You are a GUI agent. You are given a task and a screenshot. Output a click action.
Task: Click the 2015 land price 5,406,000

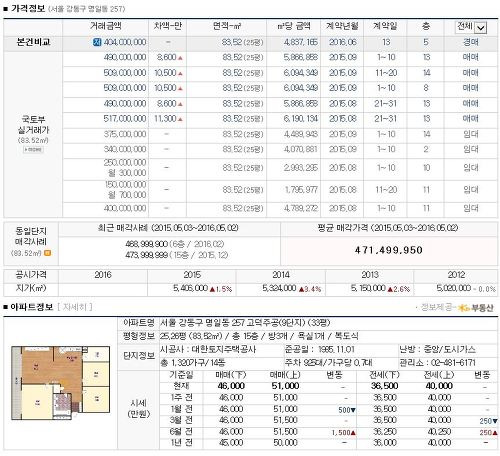click(x=190, y=288)
